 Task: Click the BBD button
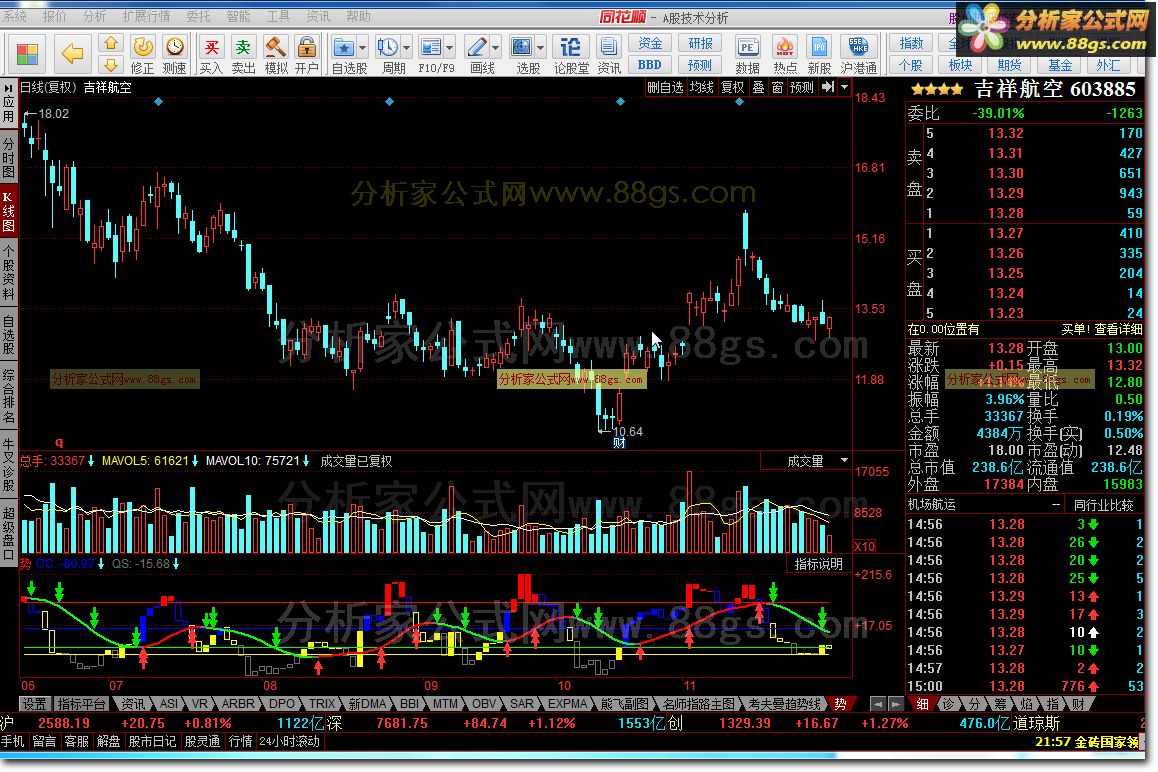pyautogui.click(x=650, y=65)
